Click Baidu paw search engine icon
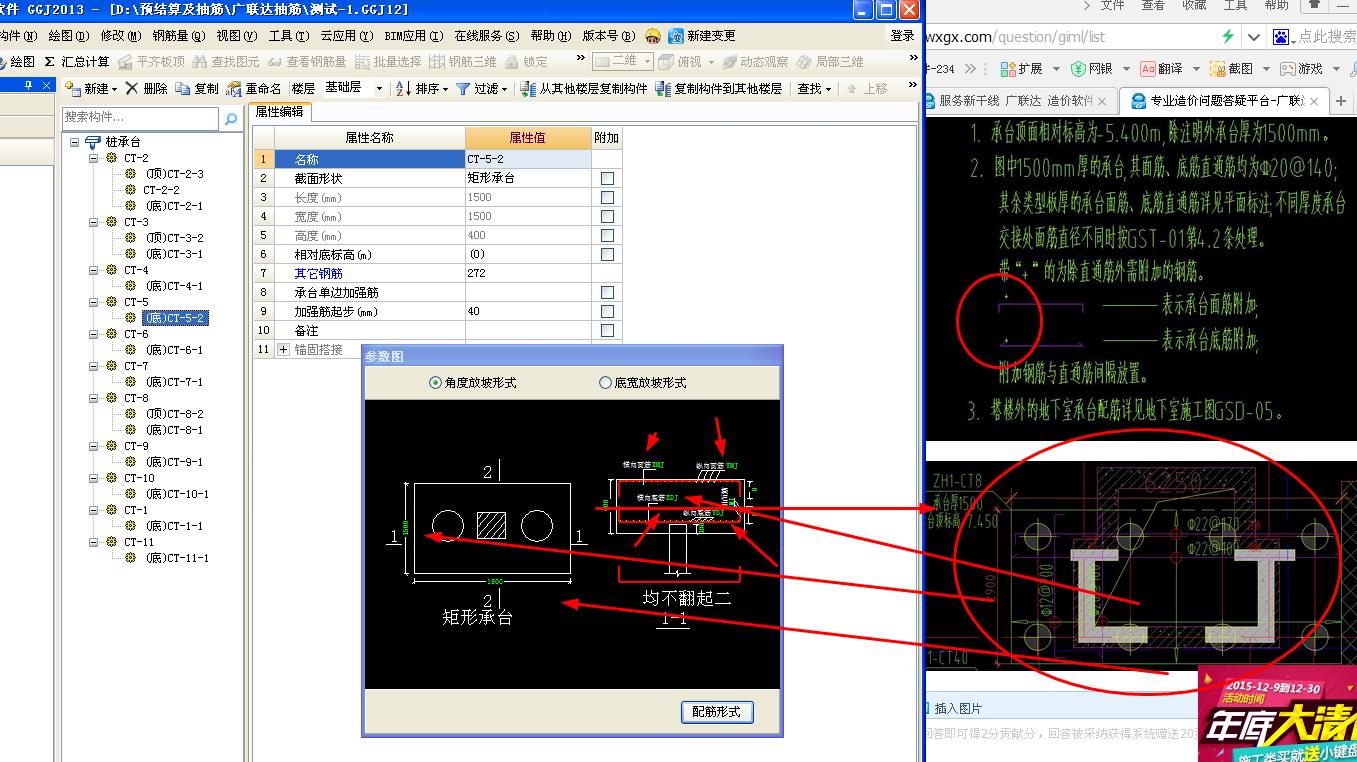 coord(1282,36)
